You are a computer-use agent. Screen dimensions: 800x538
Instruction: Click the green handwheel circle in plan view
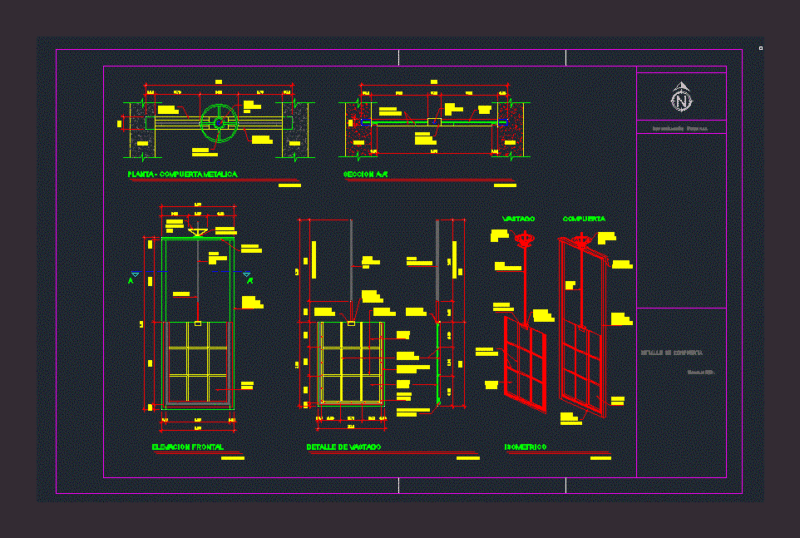(219, 123)
